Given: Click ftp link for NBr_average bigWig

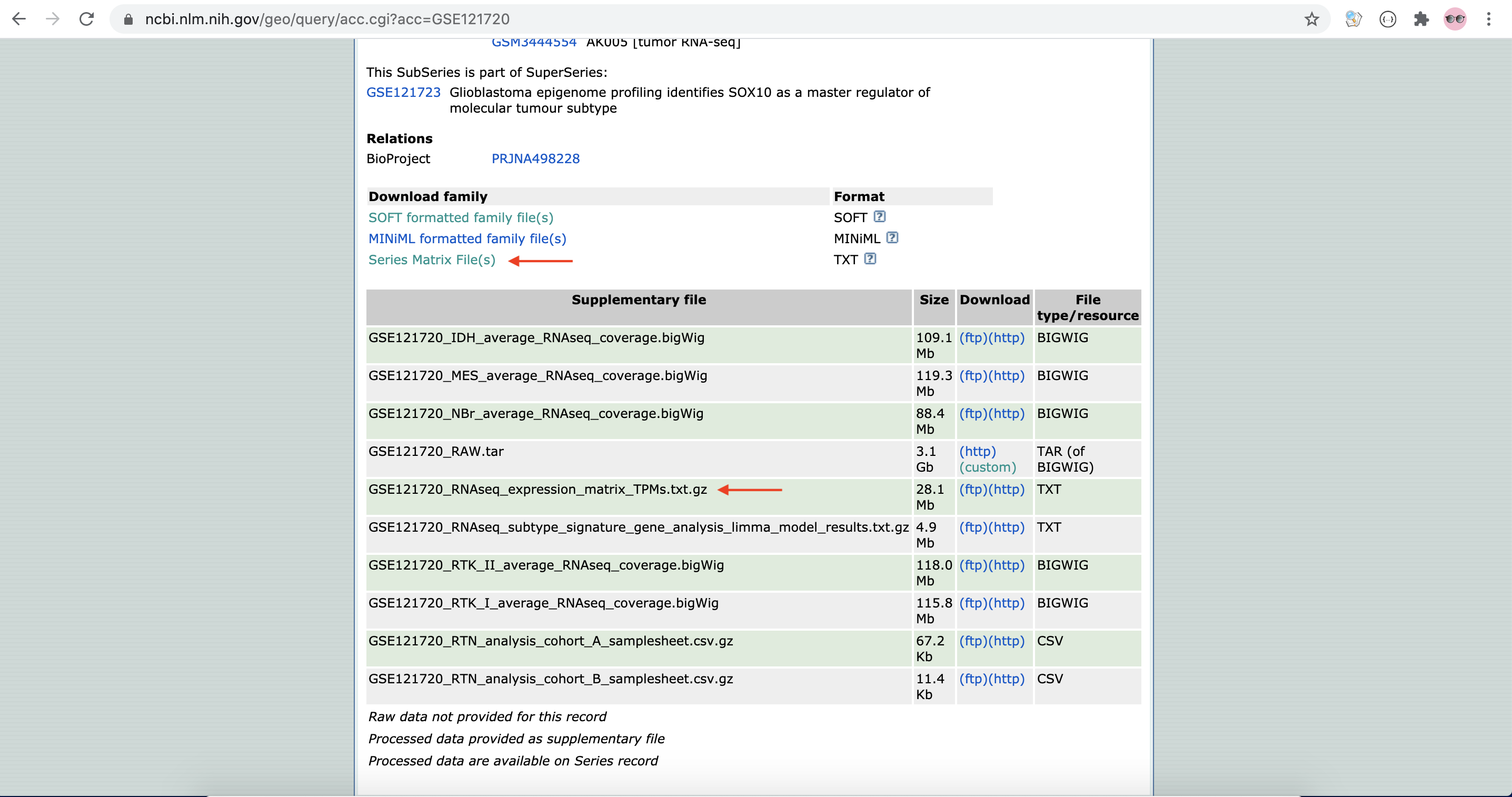Looking at the screenshot, I should coord(973,414).
